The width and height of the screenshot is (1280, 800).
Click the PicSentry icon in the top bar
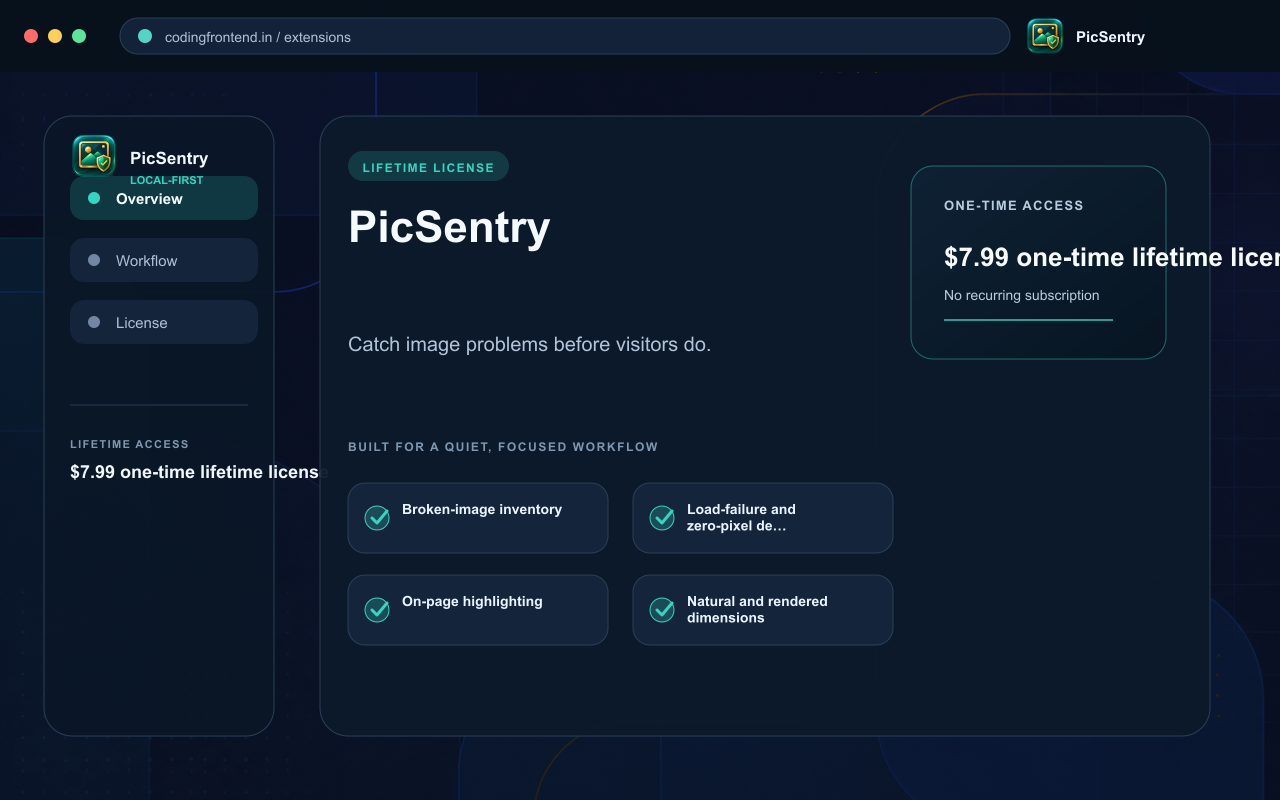1045,36
